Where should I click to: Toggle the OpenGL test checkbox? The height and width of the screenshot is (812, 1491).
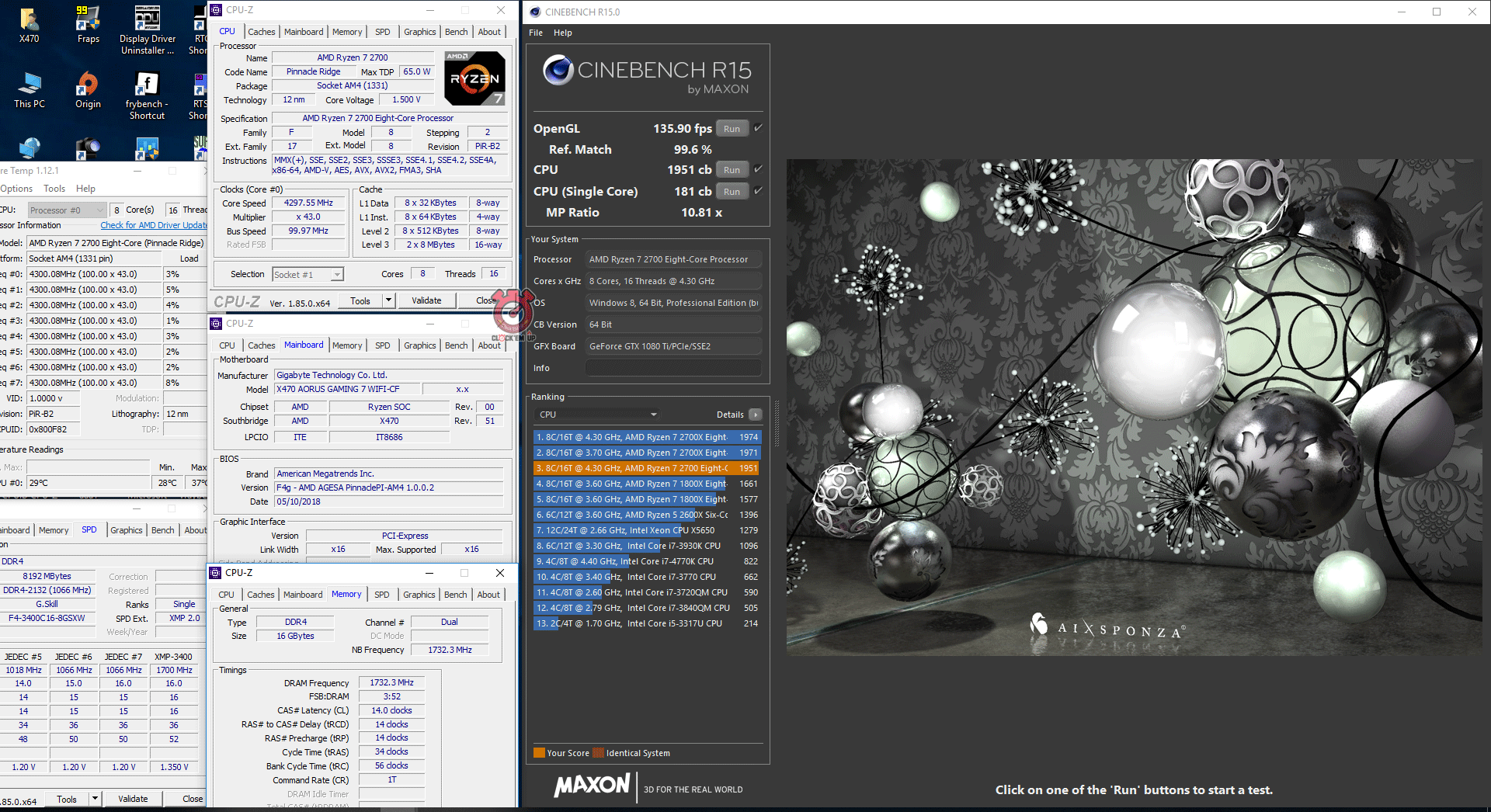(758, 128)
